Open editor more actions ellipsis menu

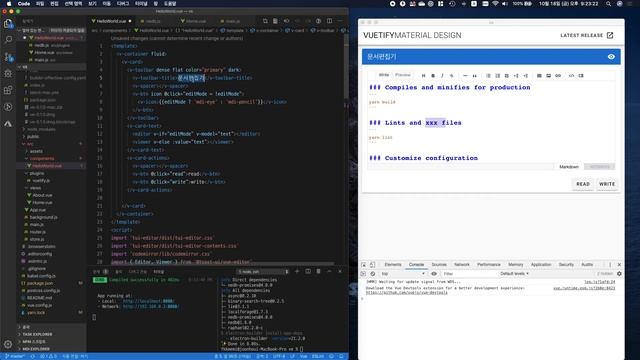340,21
